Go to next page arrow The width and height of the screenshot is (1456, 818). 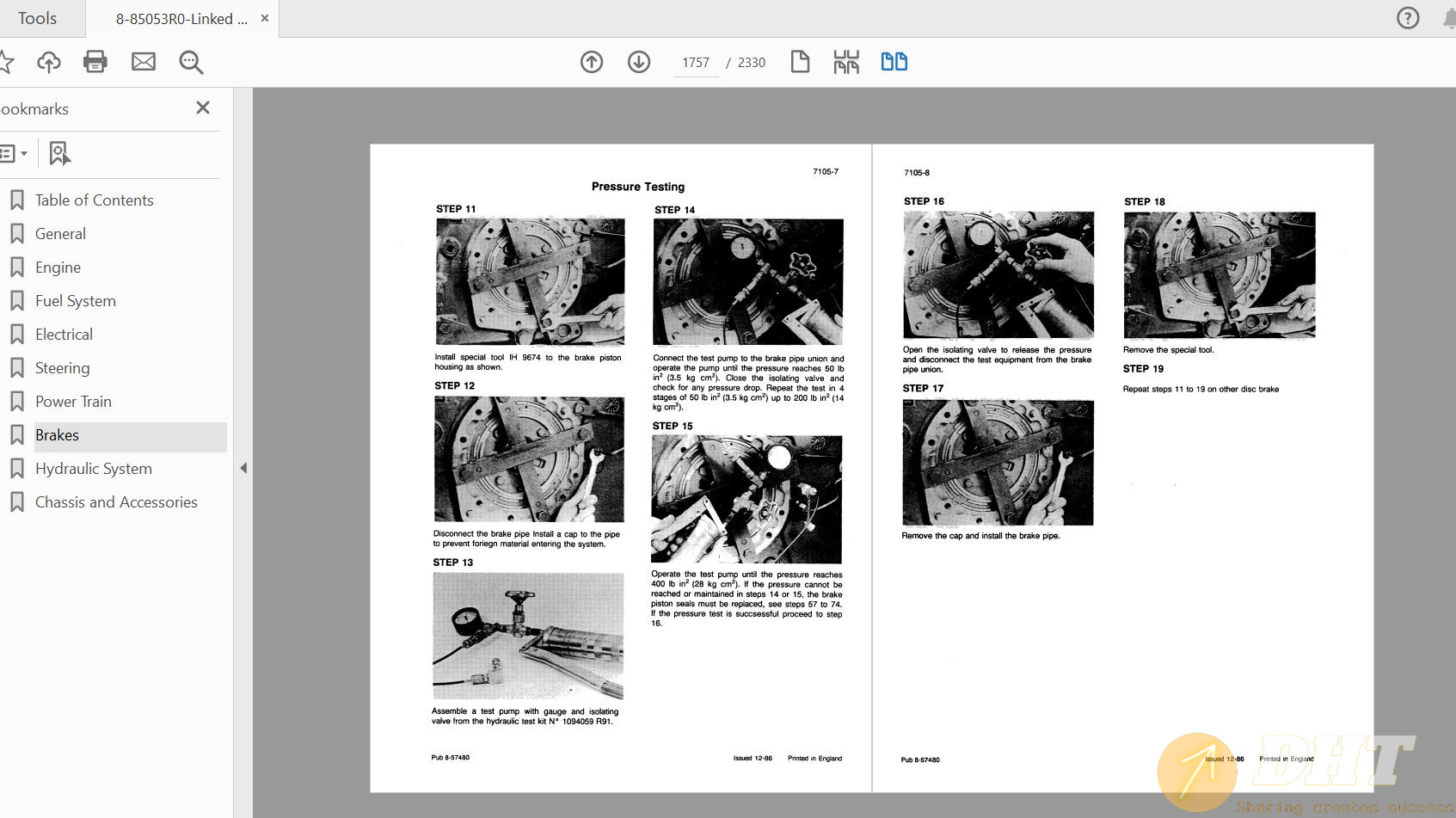click(x=639, y=62)
